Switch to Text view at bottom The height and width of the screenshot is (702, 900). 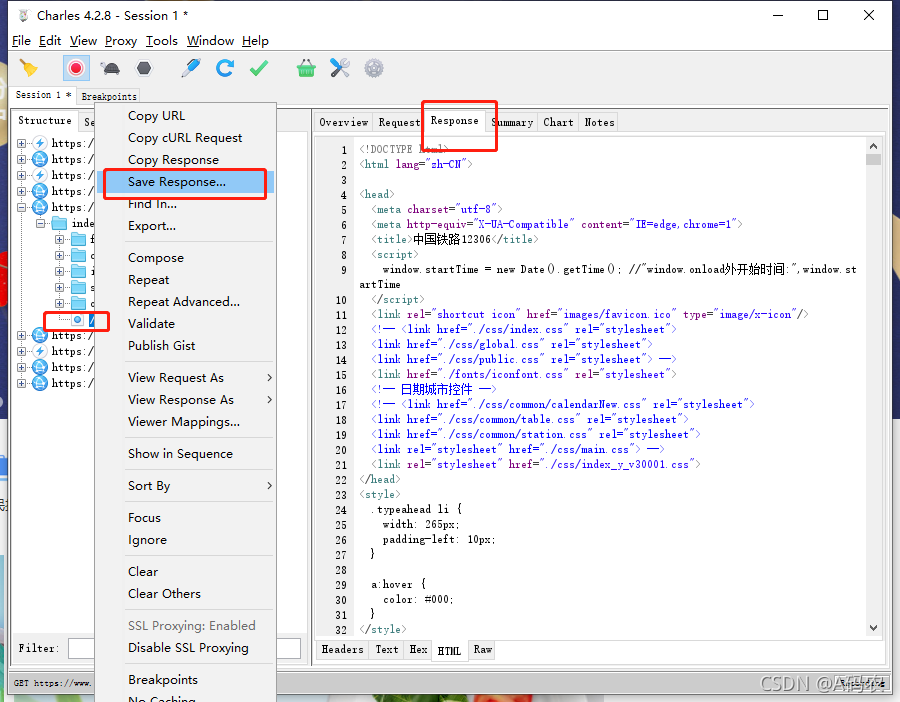387,649
